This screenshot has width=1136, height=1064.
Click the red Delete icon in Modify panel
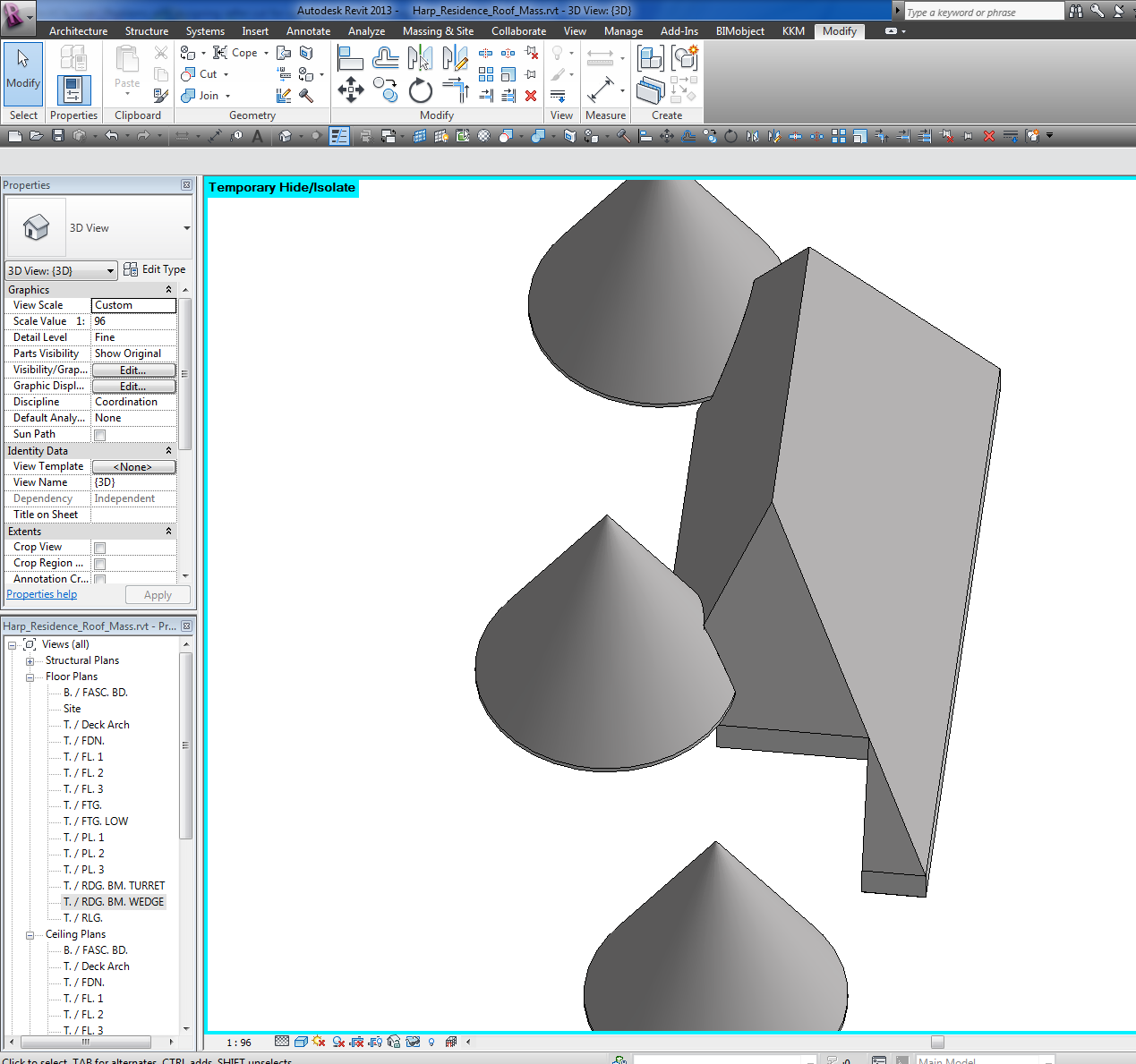tap(531, 96)
